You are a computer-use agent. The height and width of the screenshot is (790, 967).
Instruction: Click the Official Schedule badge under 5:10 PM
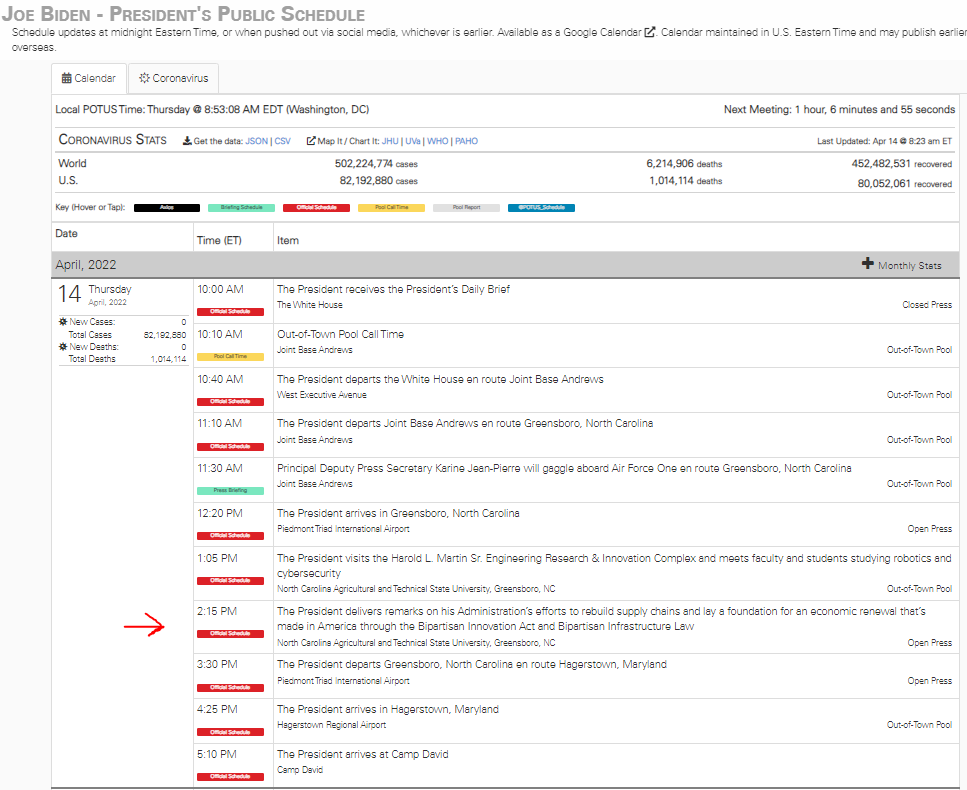(231, 776)
